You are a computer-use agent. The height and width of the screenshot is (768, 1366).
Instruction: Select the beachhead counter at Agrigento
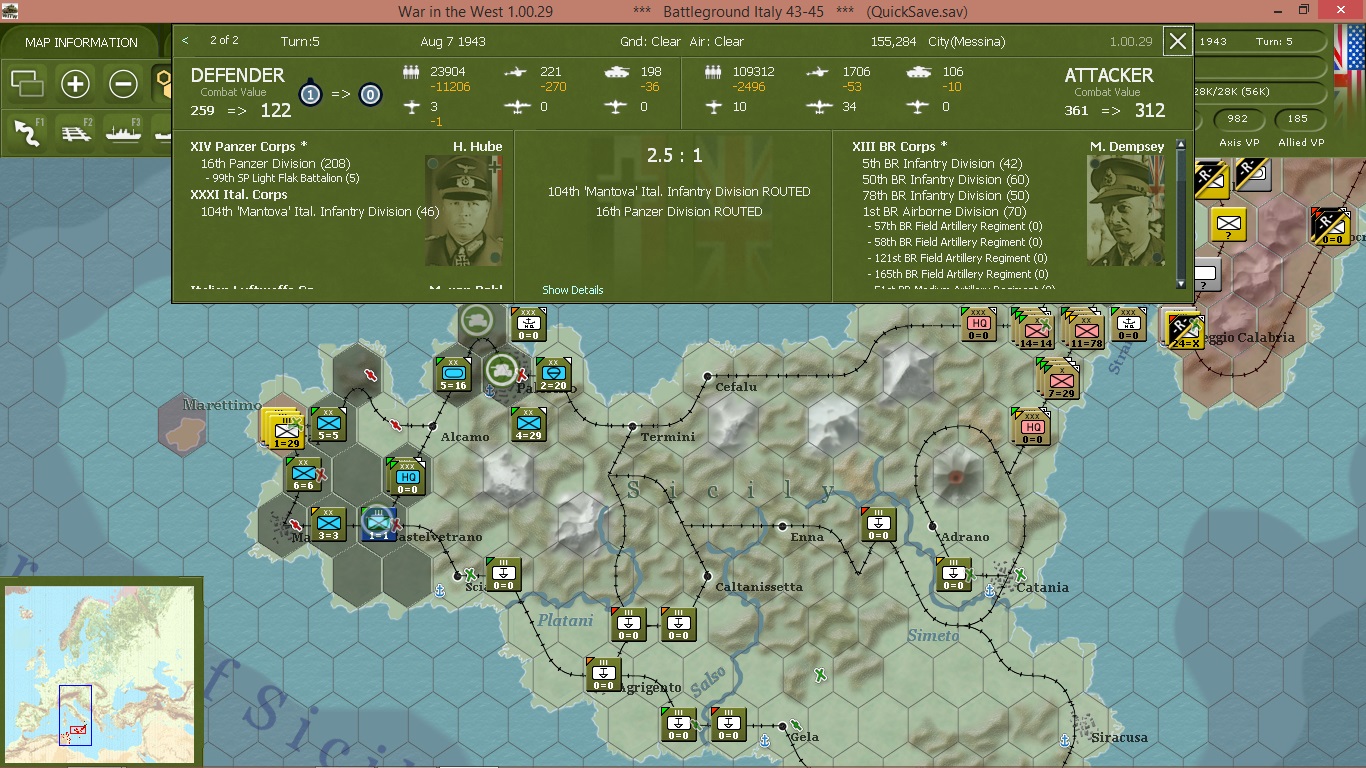[603, 674]
